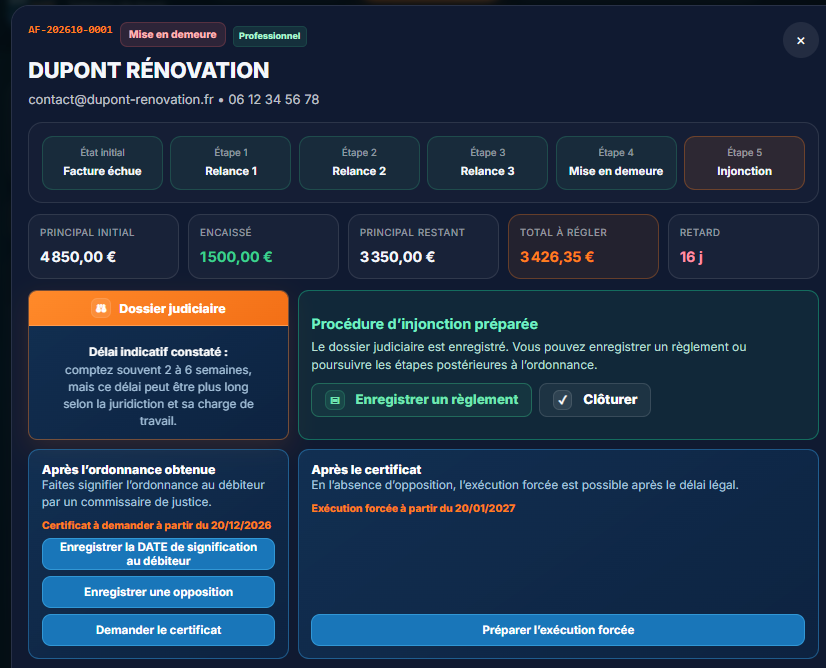Screen dimensions: 826x668
Task: Click the payment icon in Enregistrer un règlement
Action: tap(335, 400)
